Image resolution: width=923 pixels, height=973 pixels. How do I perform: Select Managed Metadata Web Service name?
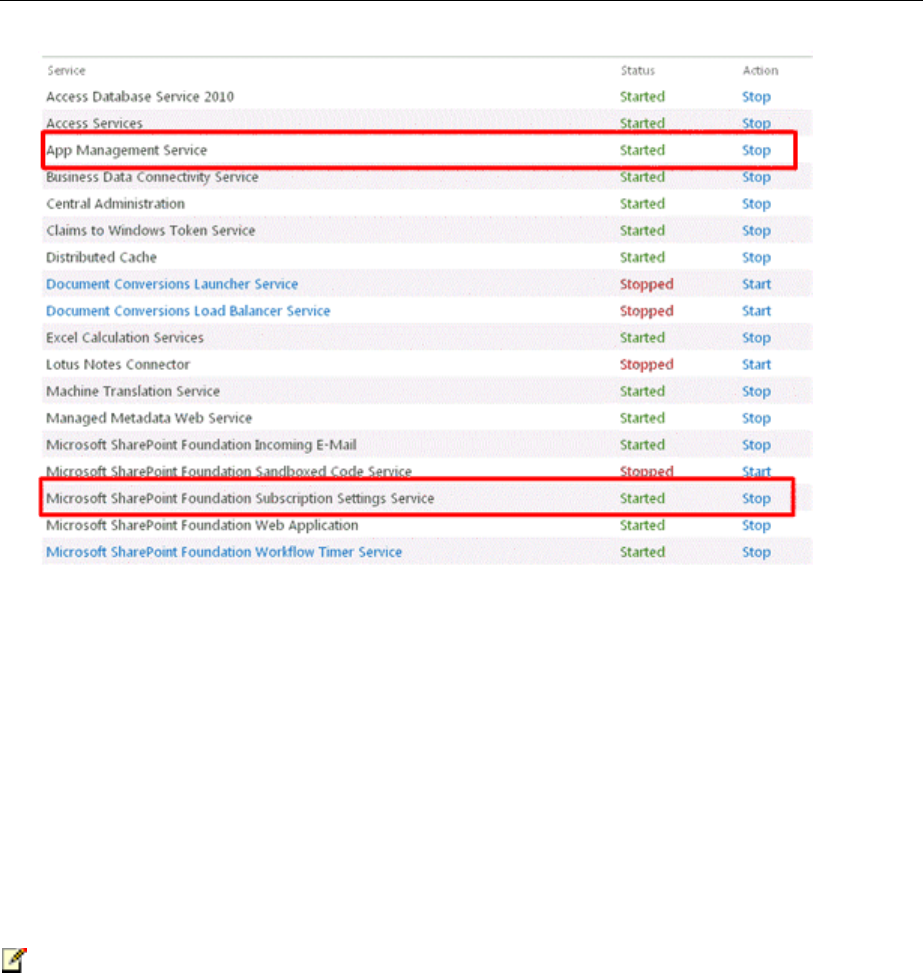coord(149,418)
